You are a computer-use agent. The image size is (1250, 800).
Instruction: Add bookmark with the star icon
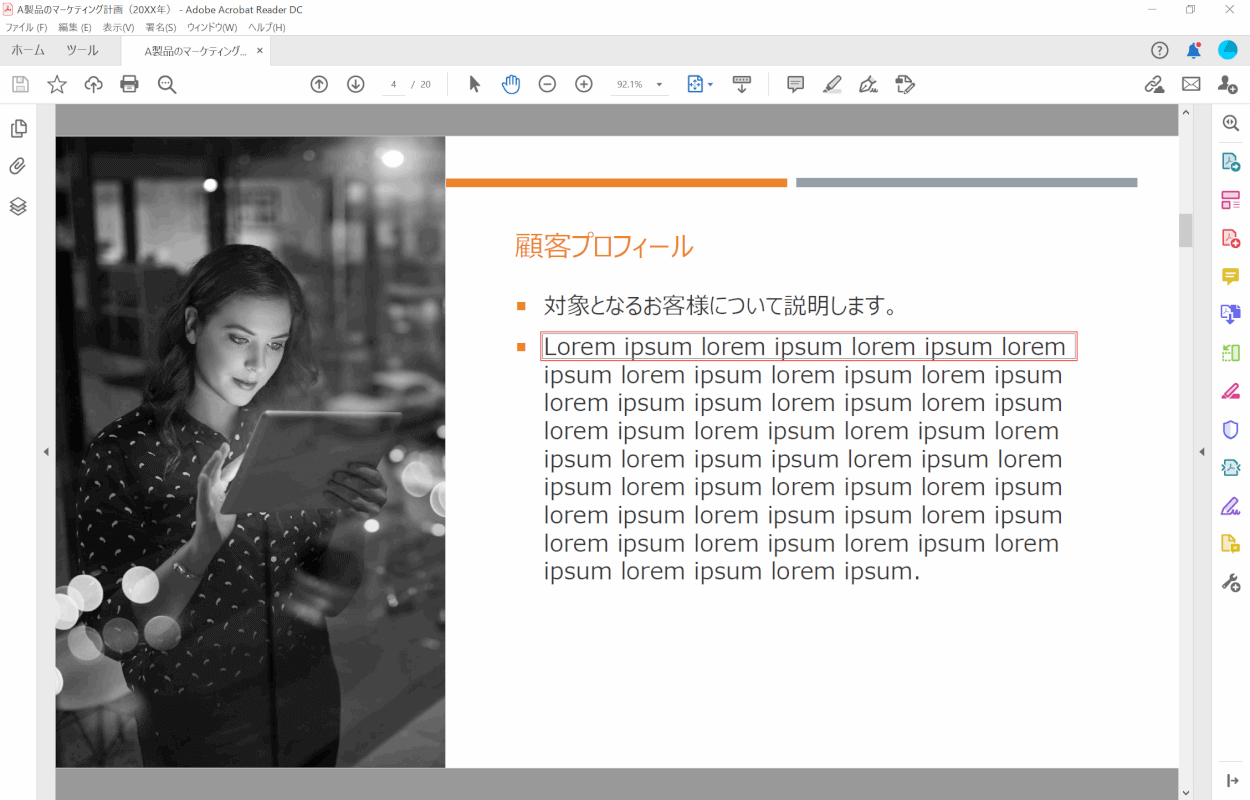point(57,85)
